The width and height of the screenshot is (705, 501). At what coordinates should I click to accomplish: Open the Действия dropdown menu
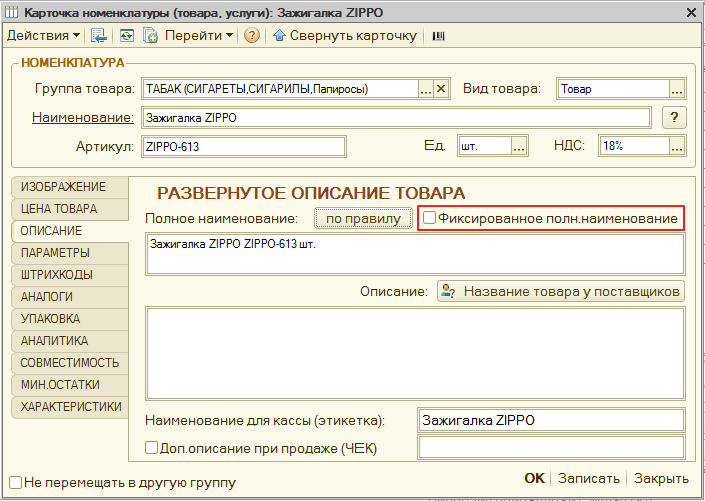[43, 36]
